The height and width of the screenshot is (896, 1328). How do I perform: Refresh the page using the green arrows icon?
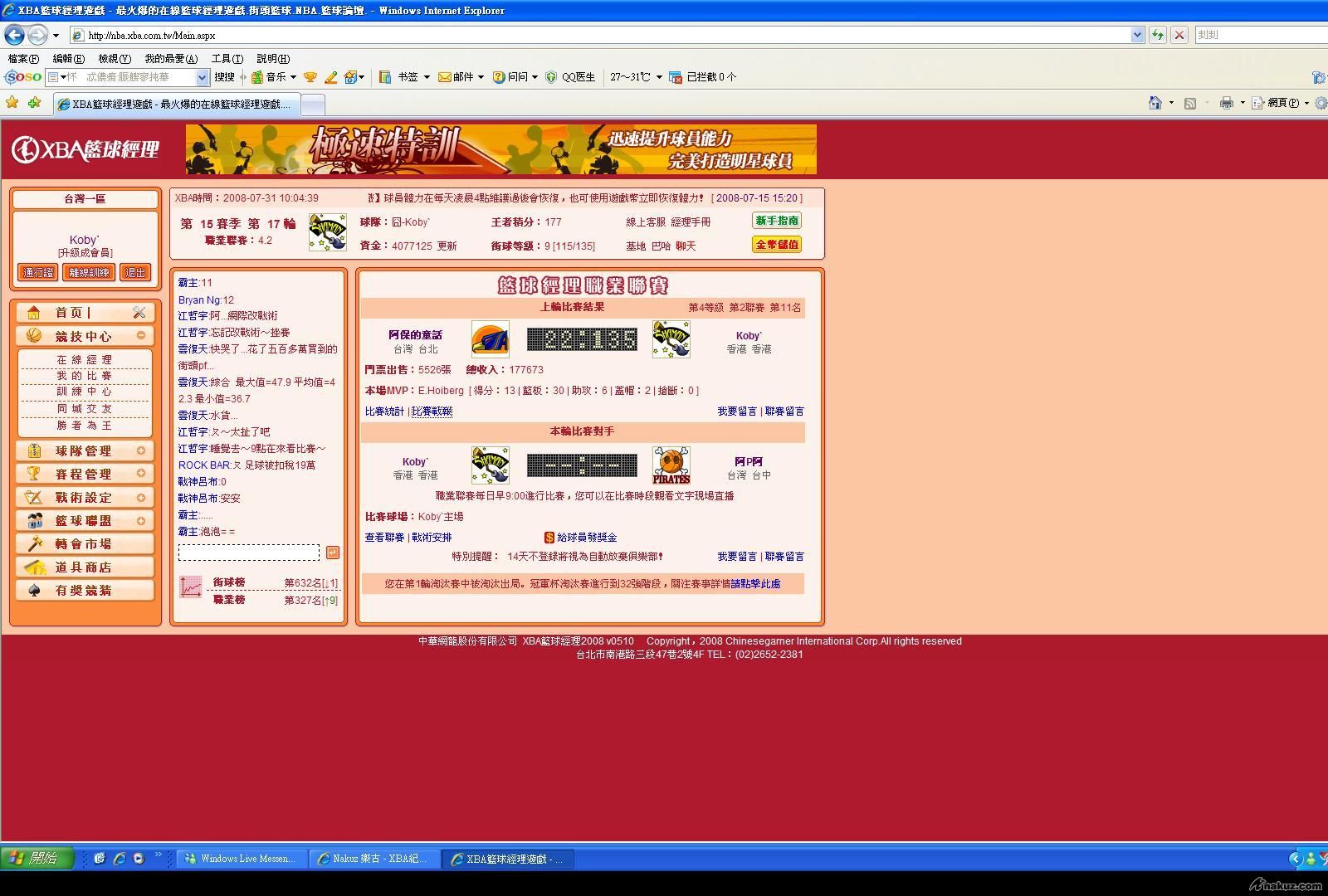1157,35
